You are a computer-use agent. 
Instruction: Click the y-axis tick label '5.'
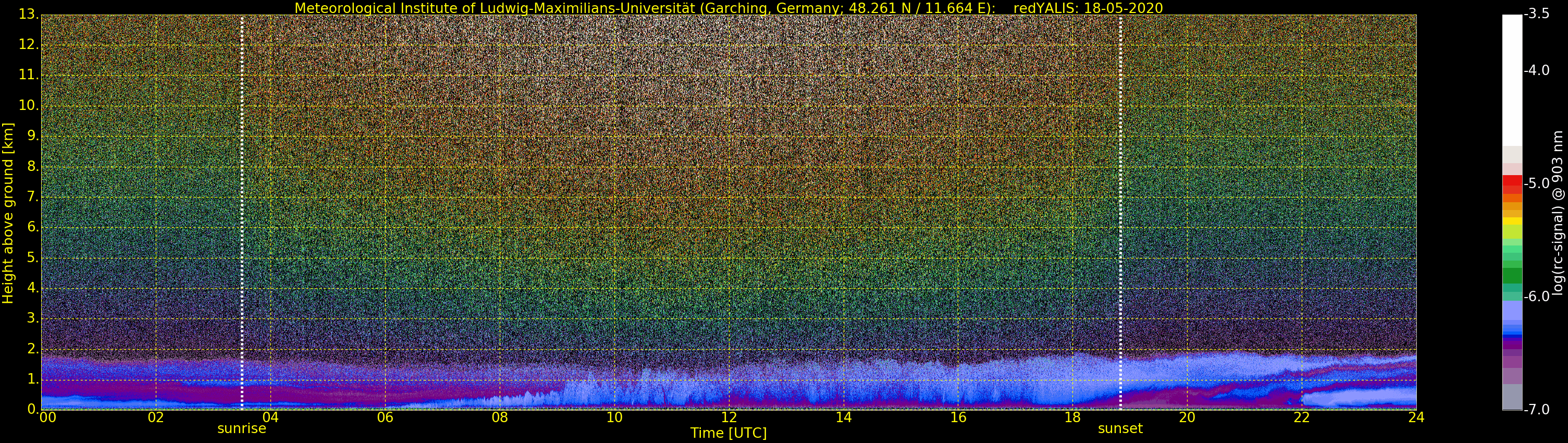click(33, 257)
